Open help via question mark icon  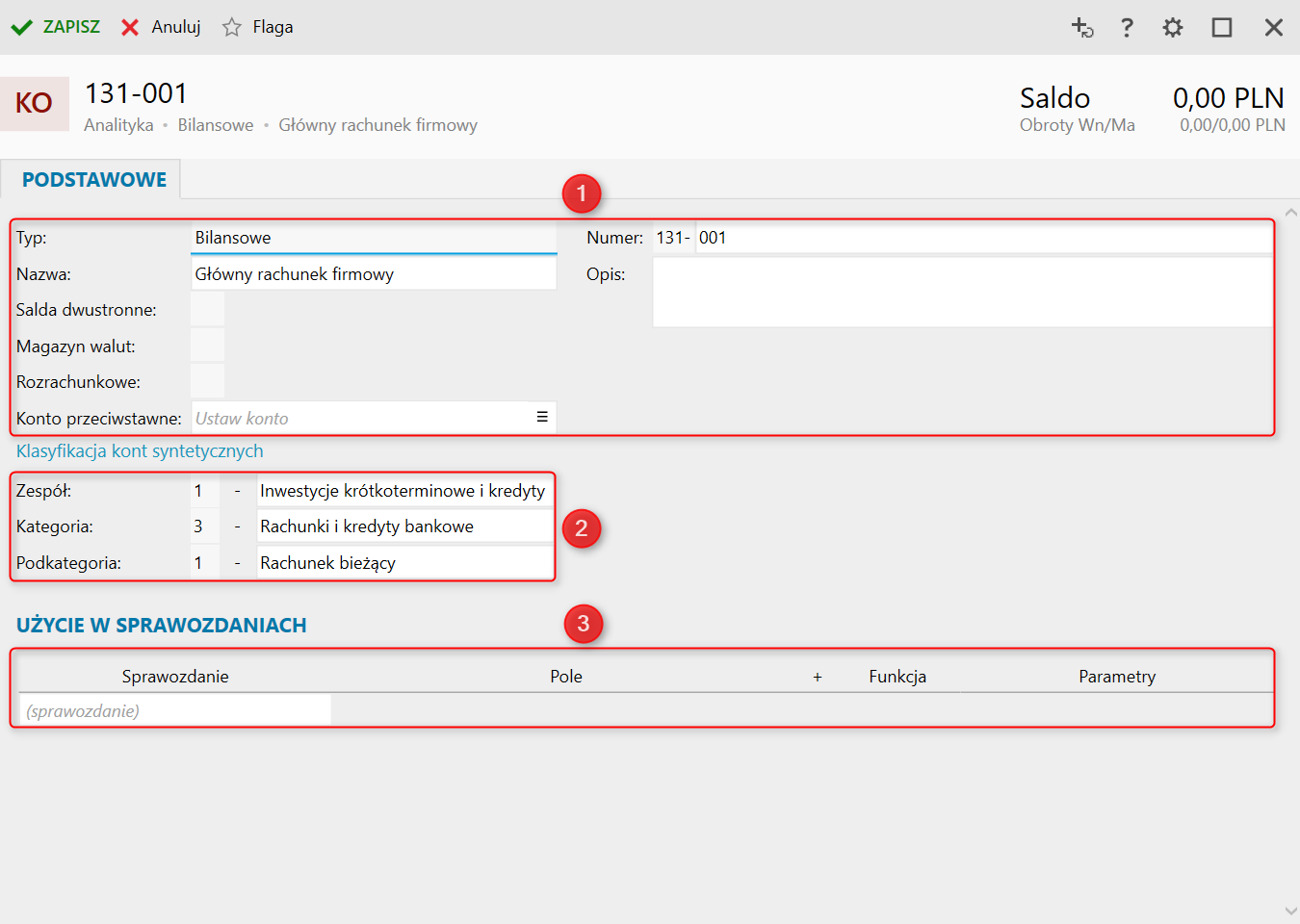(x=1127, y=27)
